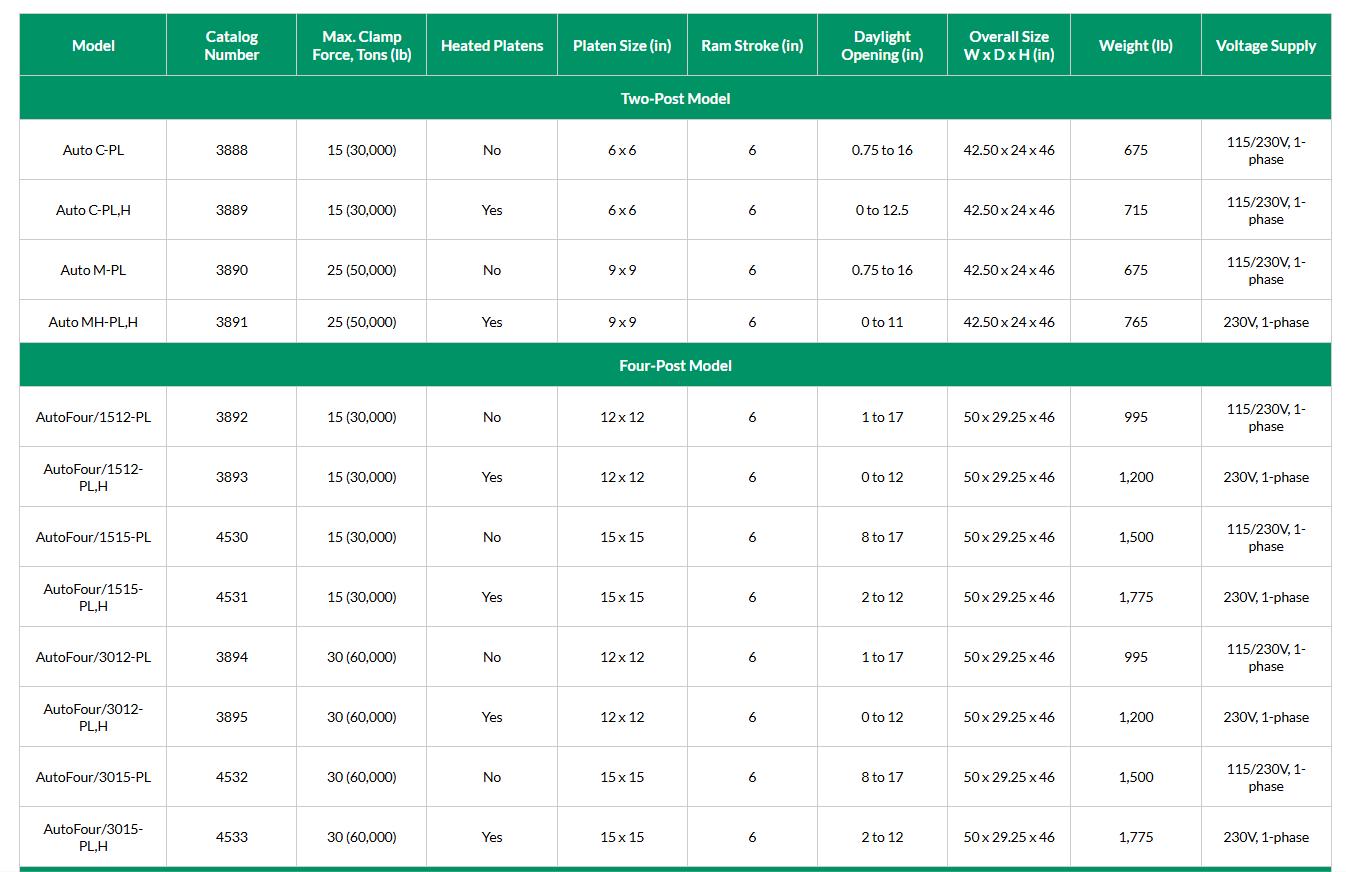Click catalog number 3893

(x=232, y=477)
